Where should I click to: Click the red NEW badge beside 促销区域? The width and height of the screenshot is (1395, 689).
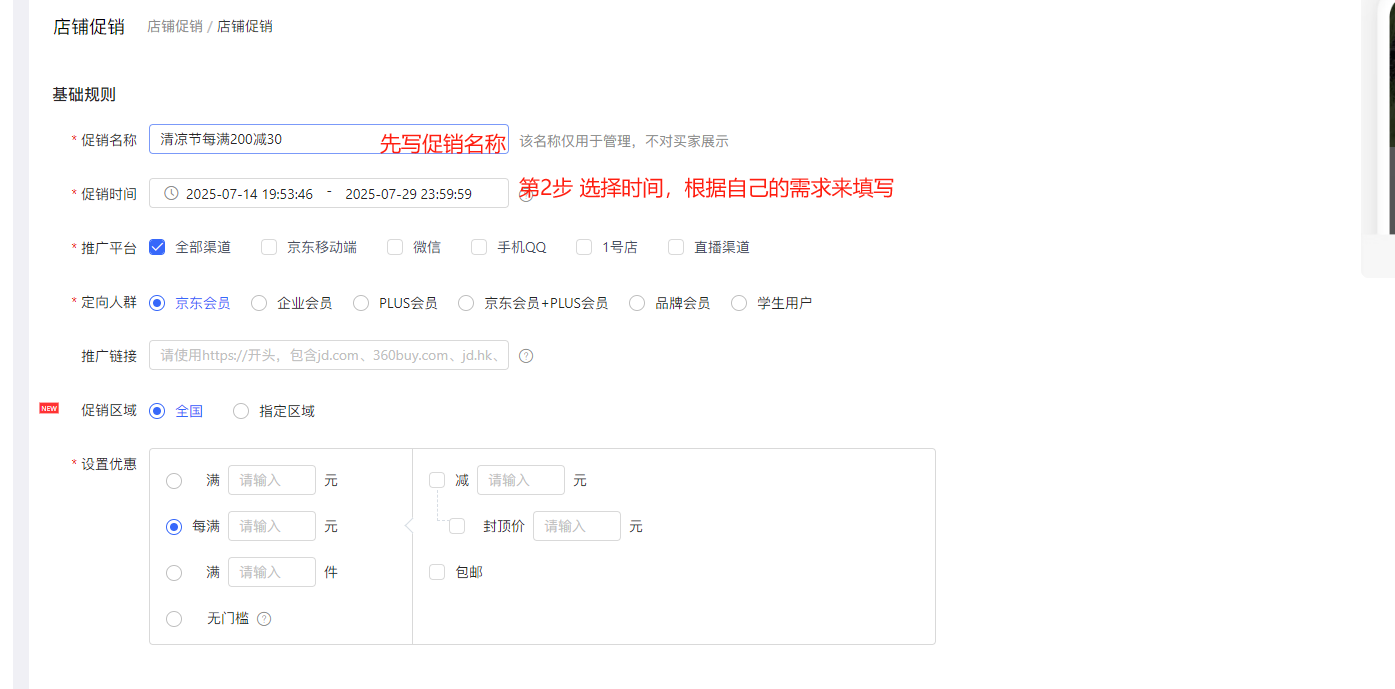[49, 408]
